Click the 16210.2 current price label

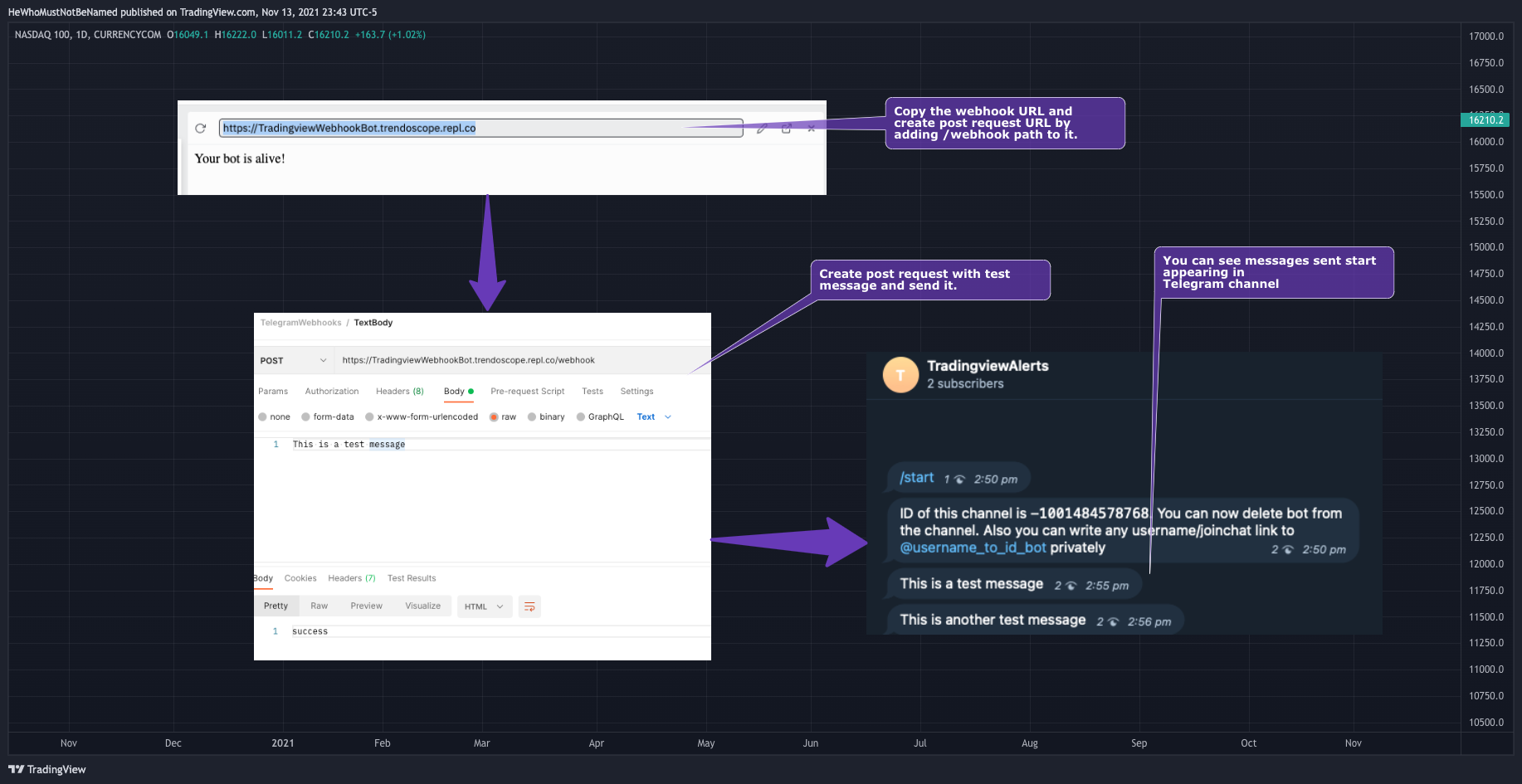pyautogui.click(x=1485, y=120)
